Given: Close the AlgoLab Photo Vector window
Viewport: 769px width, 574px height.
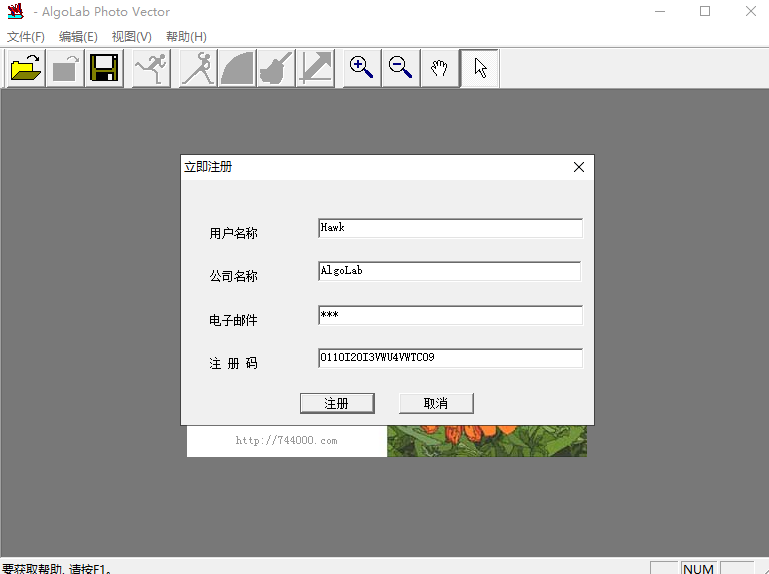Looking at the screenshot, I should (x=750, y=11).
